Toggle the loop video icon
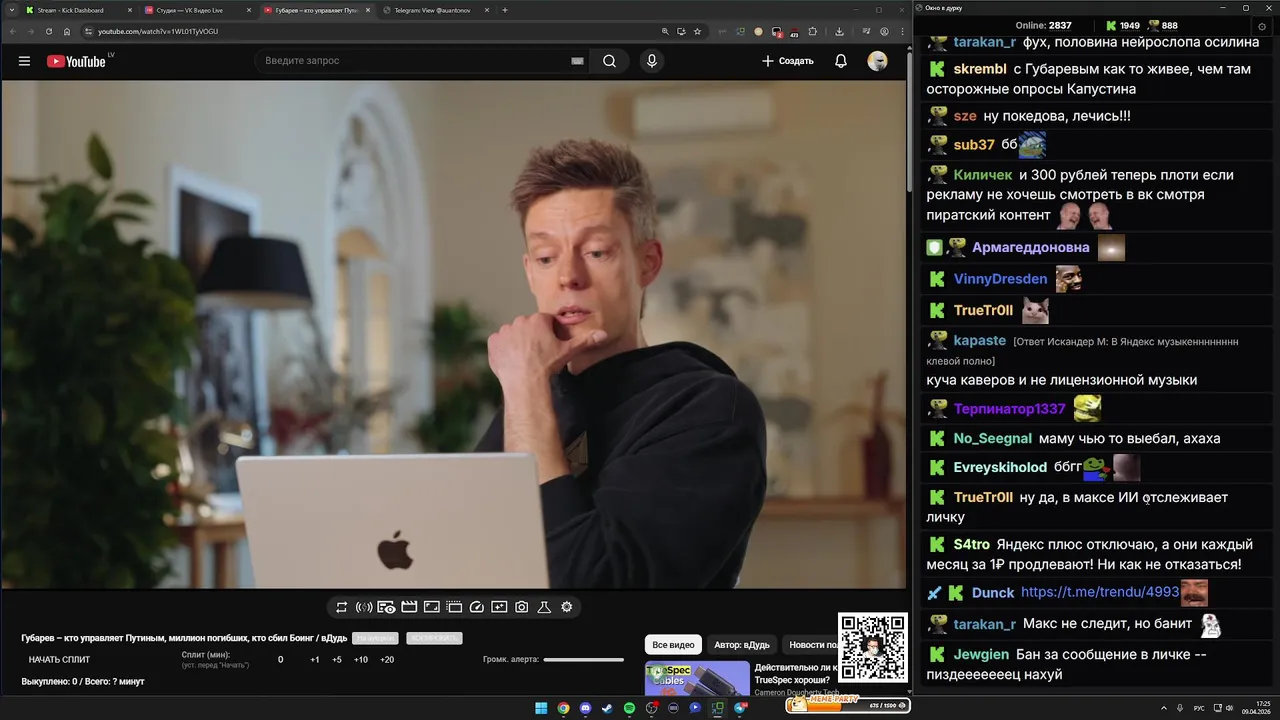 [x=341, y=607]
